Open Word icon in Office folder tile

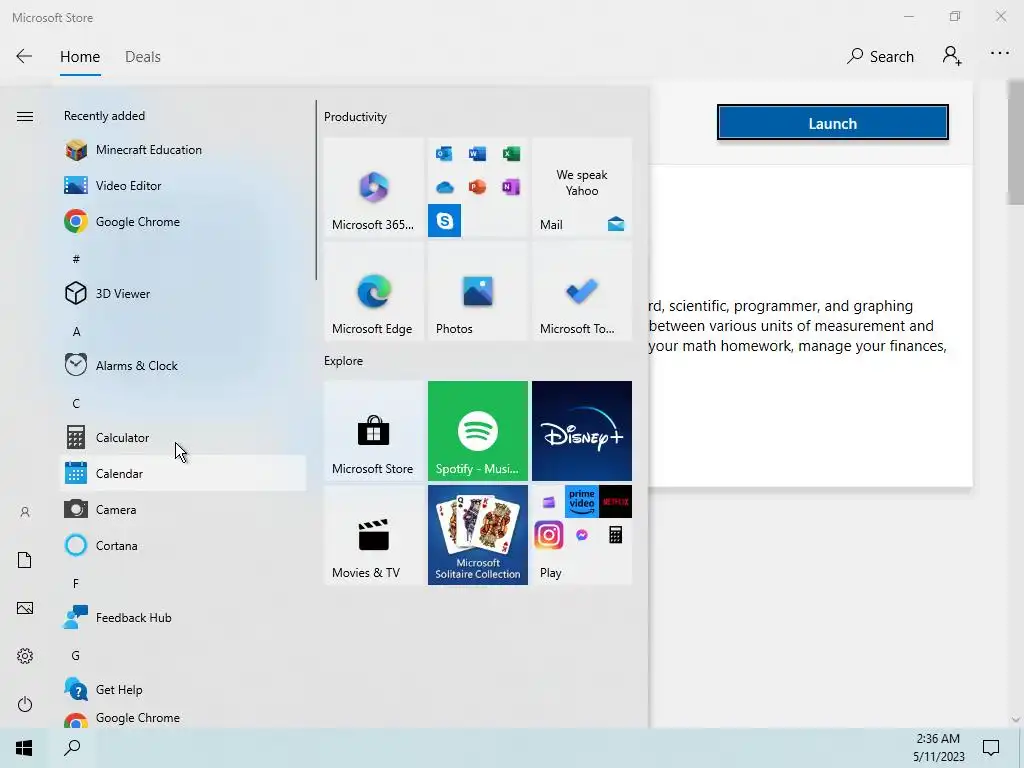click(477, 154)
